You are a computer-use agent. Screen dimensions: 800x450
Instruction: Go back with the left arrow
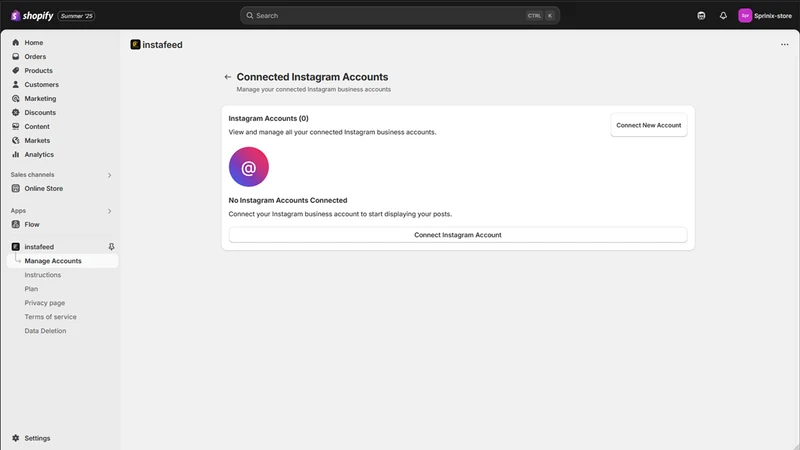tap(228, 77)
